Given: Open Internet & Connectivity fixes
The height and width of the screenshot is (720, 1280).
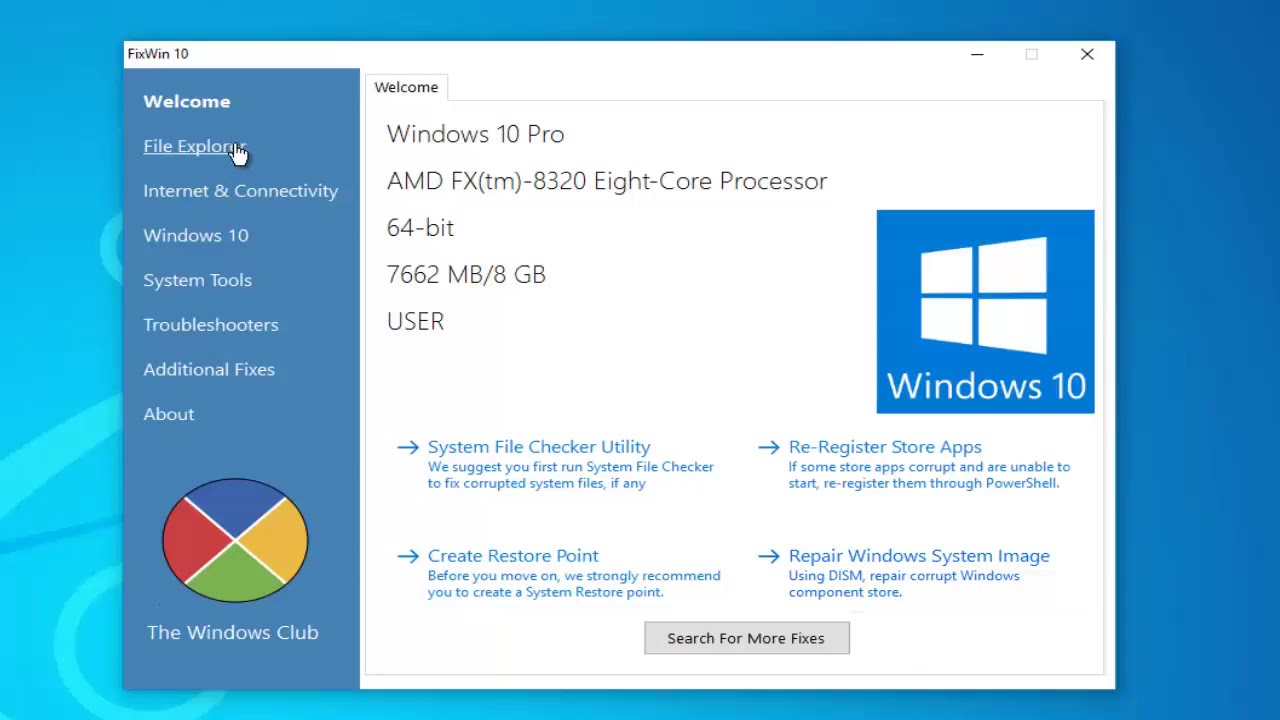Looking at the screenshot, I should (240, 190).
